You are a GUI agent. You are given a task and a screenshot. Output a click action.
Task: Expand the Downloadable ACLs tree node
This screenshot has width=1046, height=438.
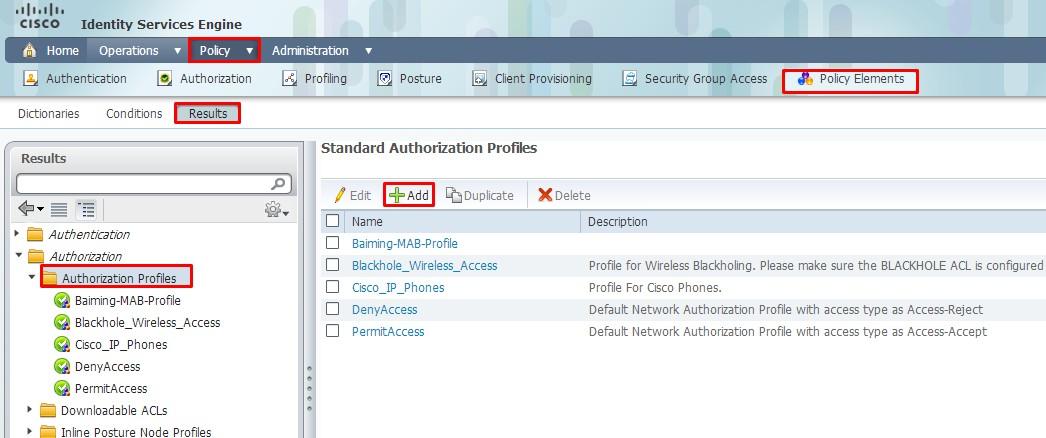tap(30, 409)
